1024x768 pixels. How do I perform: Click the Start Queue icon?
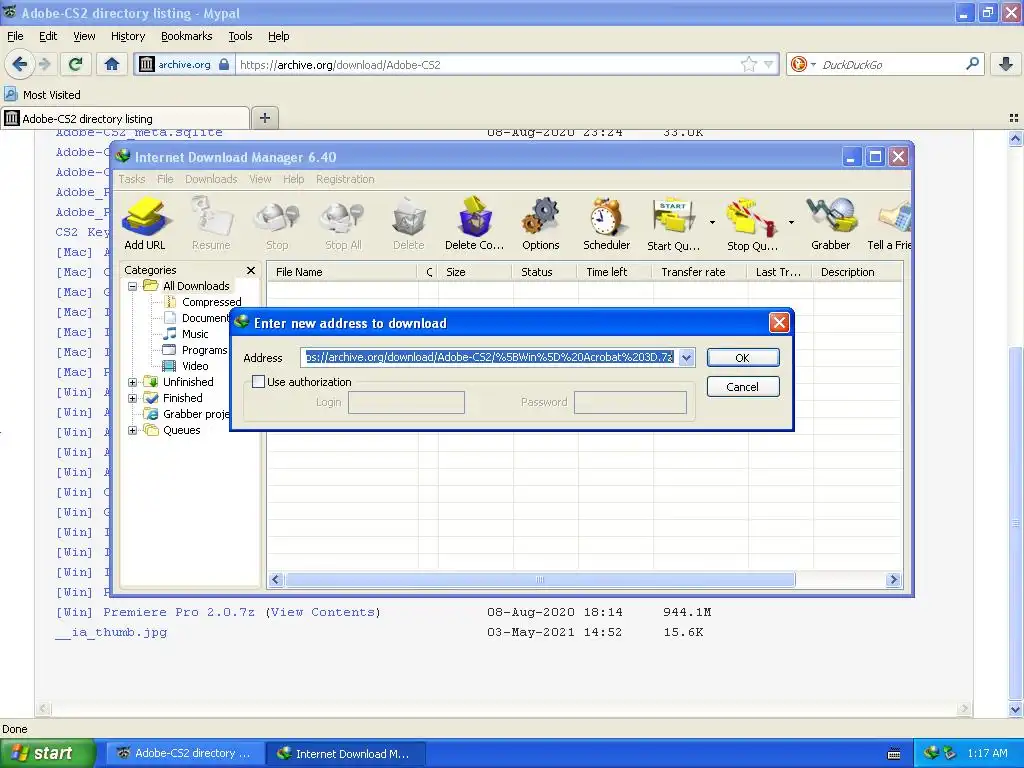point(673,224)
